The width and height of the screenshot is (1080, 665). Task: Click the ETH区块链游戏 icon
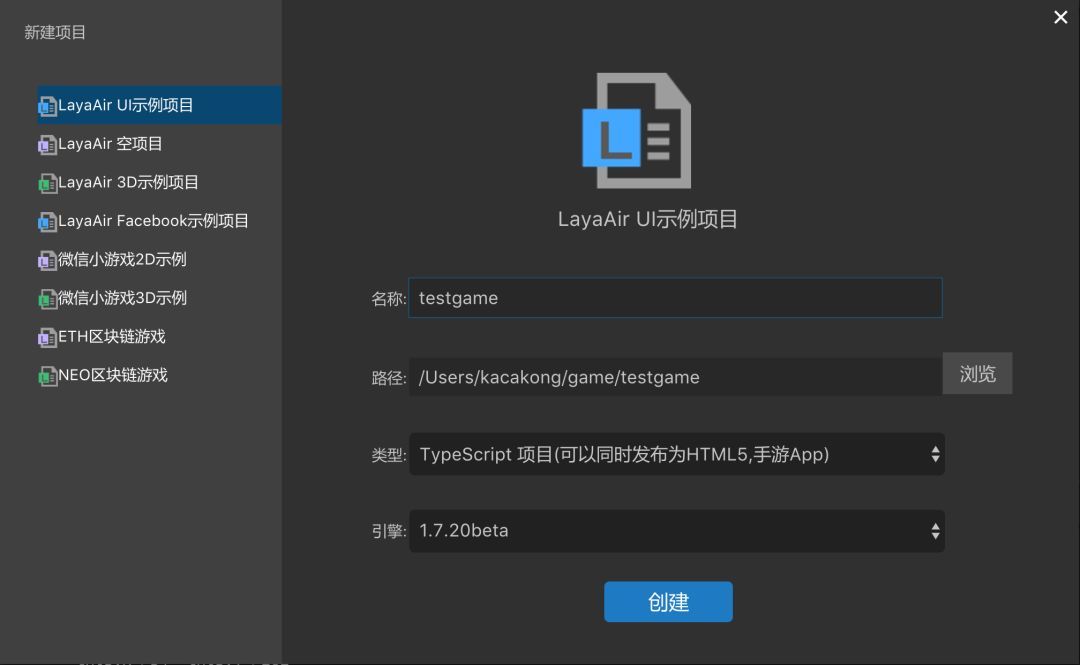pos(47,337)
